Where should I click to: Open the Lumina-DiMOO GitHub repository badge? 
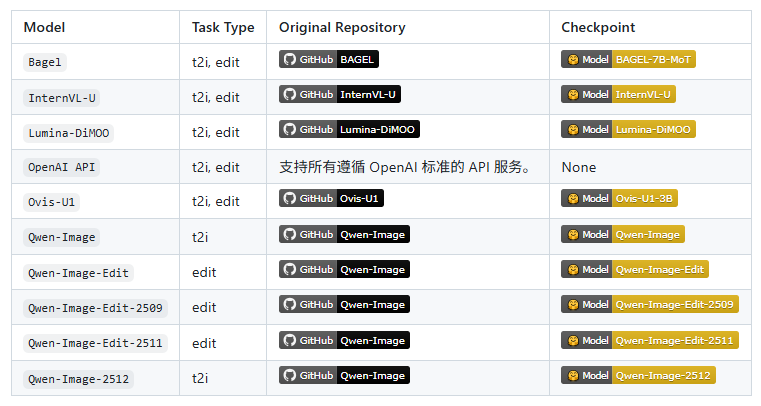click(349, 129)
